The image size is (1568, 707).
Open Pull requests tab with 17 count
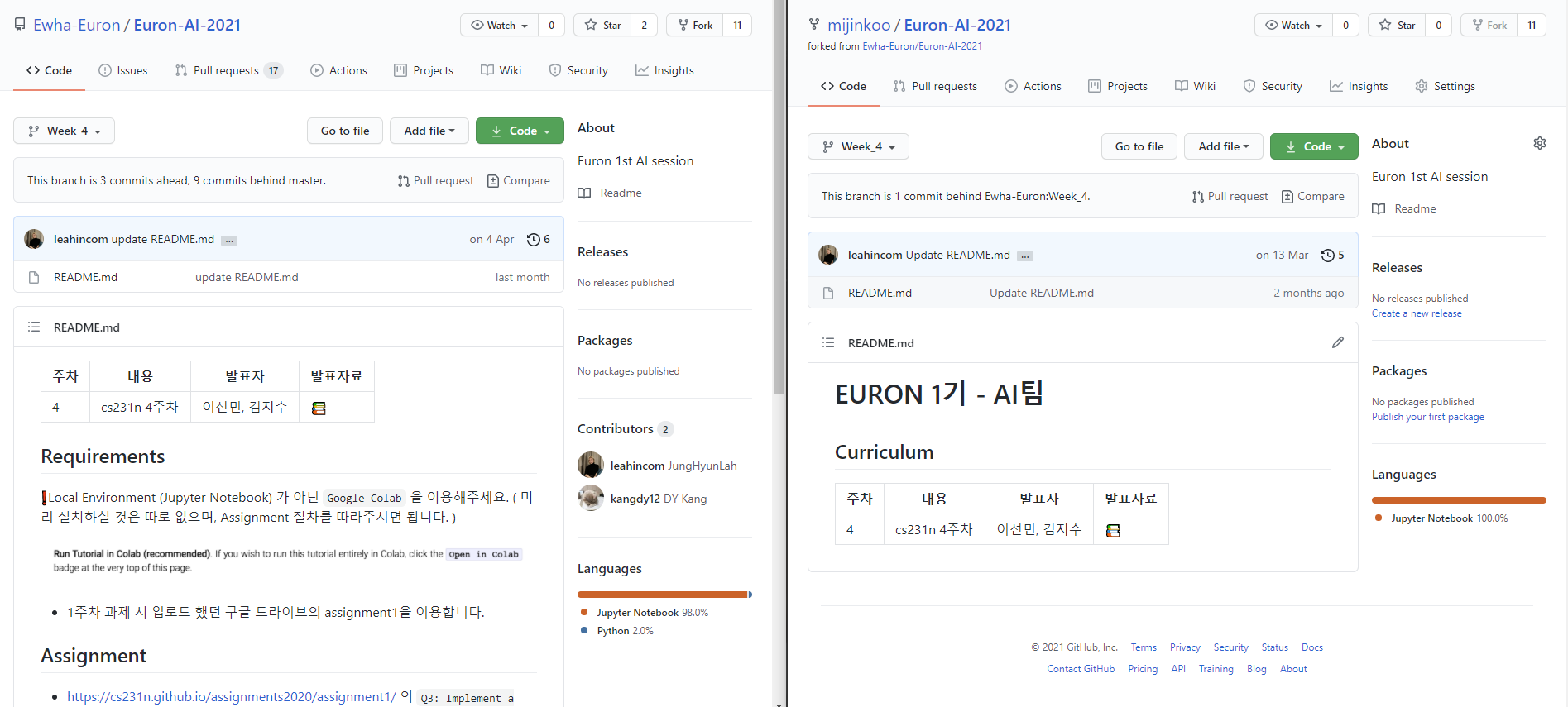(228, 70)
